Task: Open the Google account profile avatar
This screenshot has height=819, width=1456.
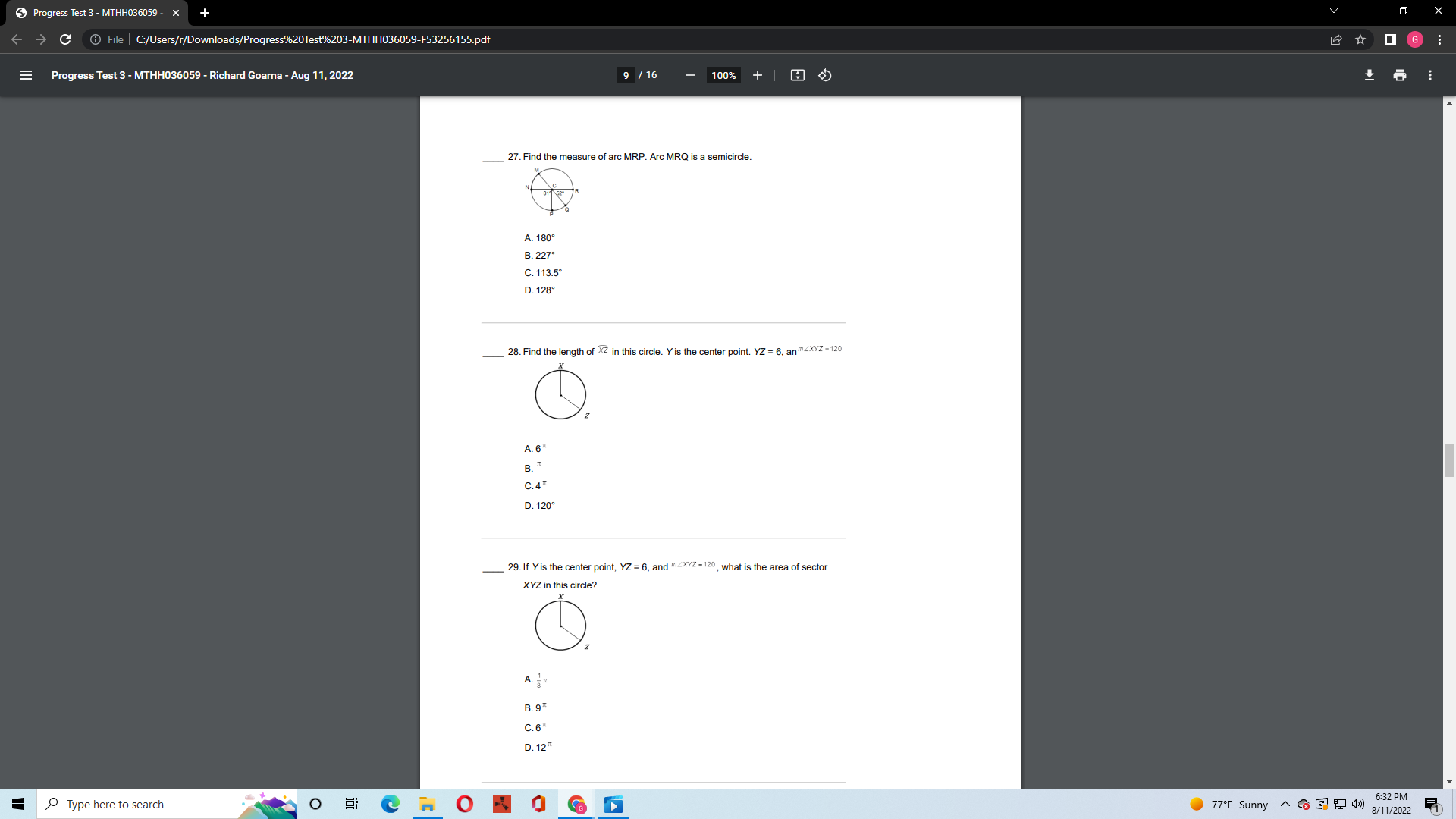Action: tap(1415, 39)
